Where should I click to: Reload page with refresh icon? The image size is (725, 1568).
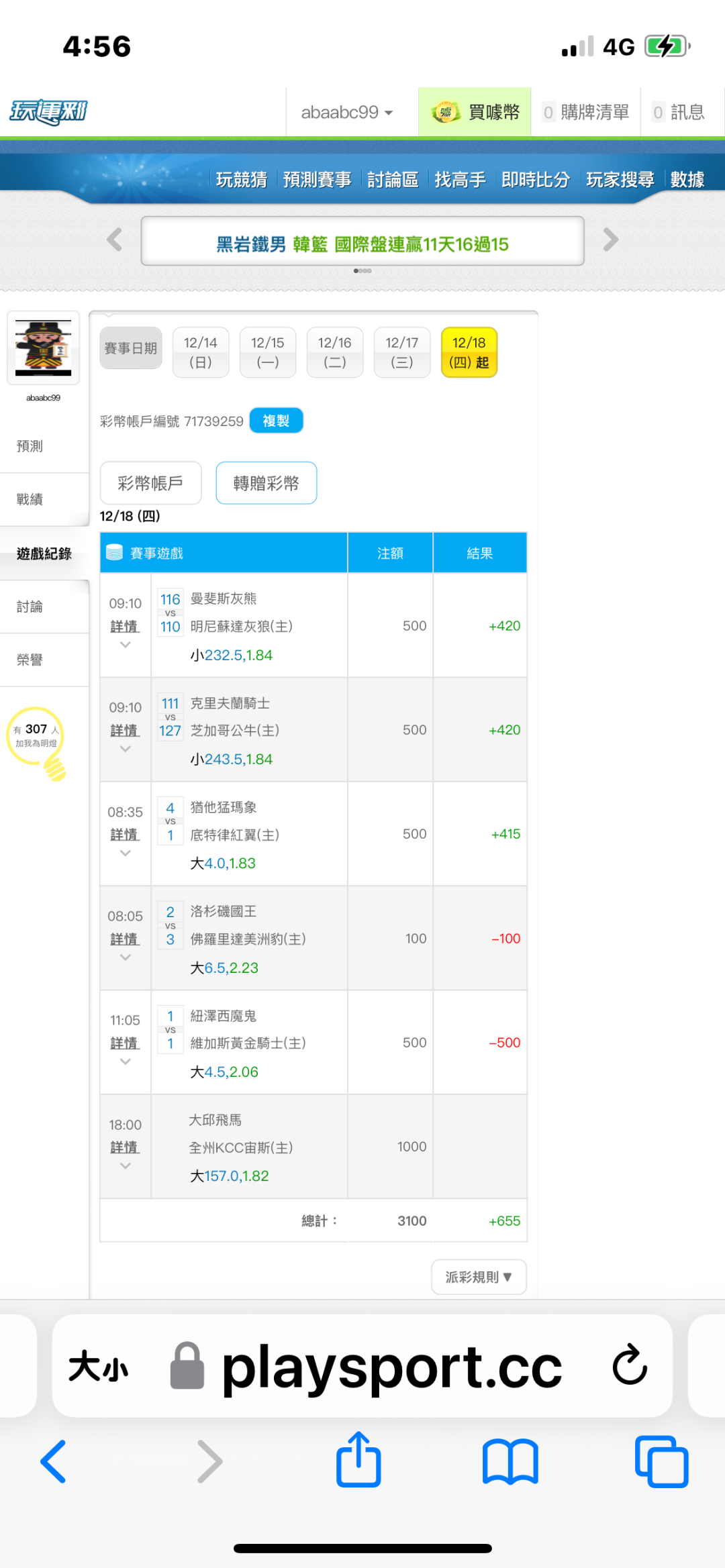click(630, 1365)
